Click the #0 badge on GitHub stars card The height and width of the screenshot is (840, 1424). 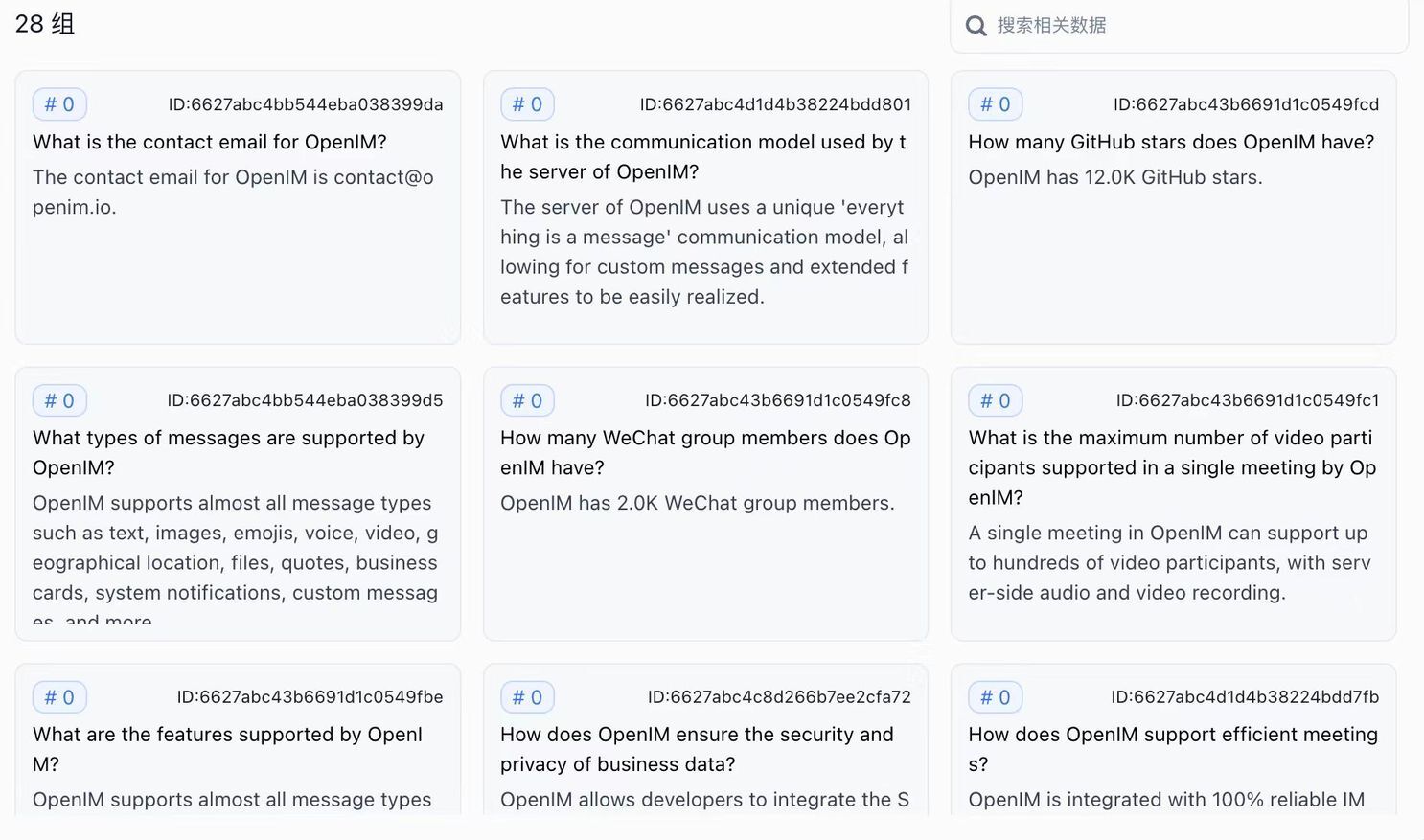point(995,104)
